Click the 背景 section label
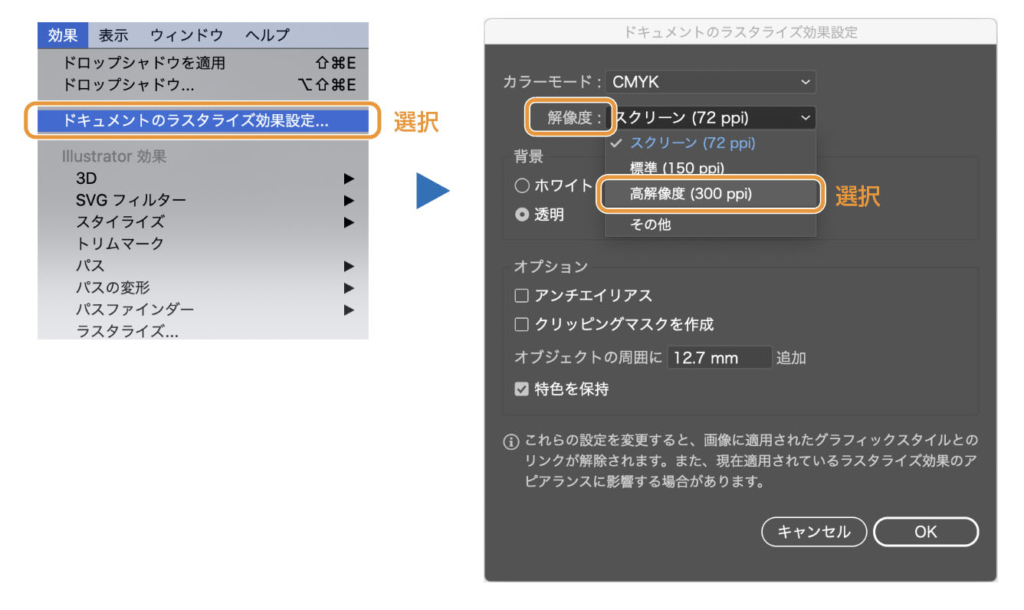Screen dimensions: 1024x610 coord(528,156)
